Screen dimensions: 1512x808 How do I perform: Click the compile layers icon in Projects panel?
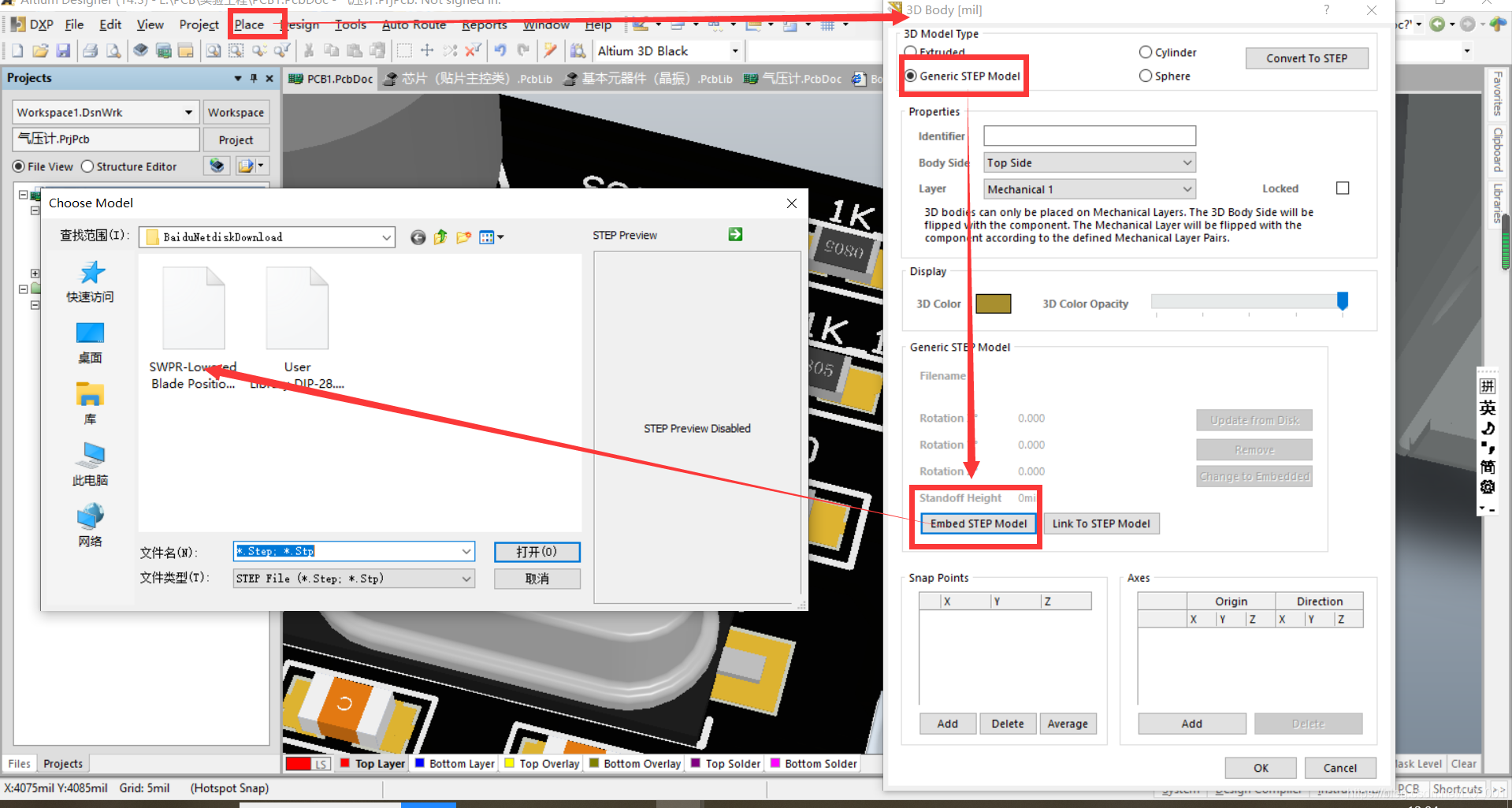click(x=217, y=166)
